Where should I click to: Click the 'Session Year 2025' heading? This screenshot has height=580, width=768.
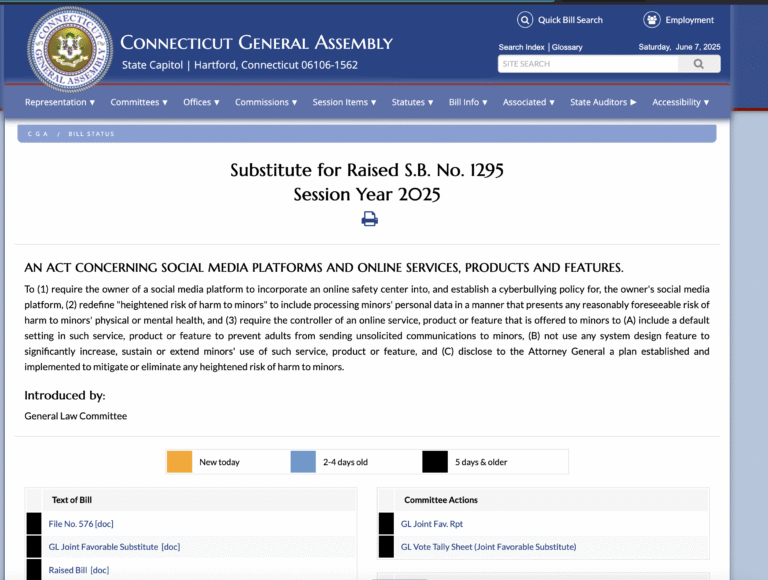(367, 194)
